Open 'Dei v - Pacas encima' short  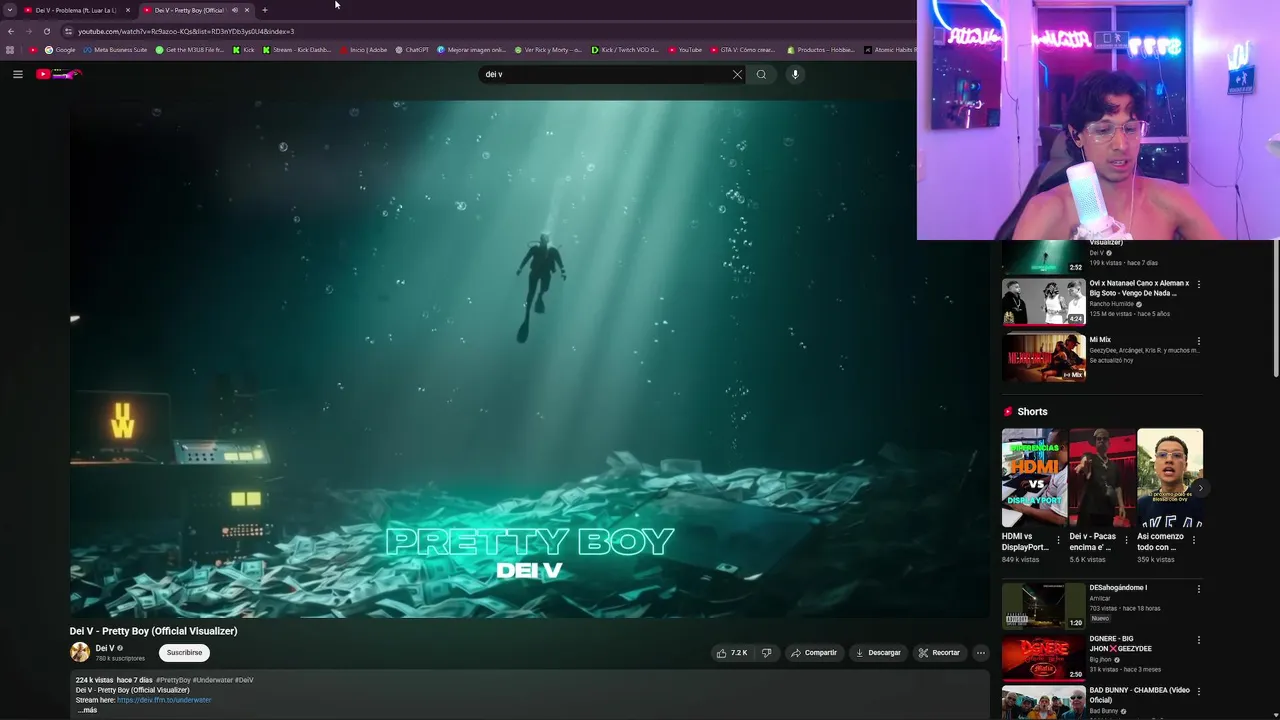(x=1102, y=478)
